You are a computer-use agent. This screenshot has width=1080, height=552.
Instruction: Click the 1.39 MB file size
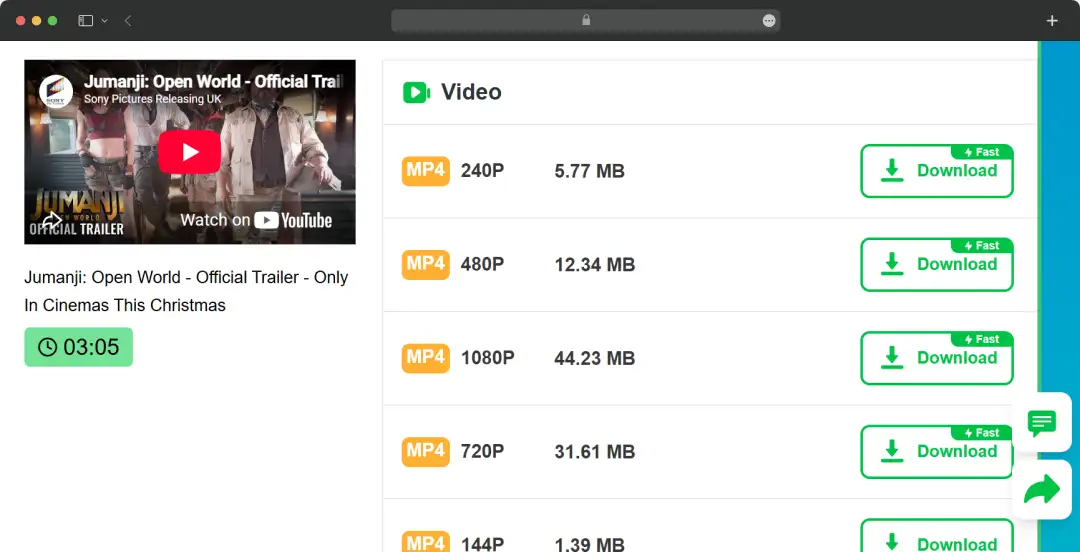pyautogui.click(x=590, y=544)
